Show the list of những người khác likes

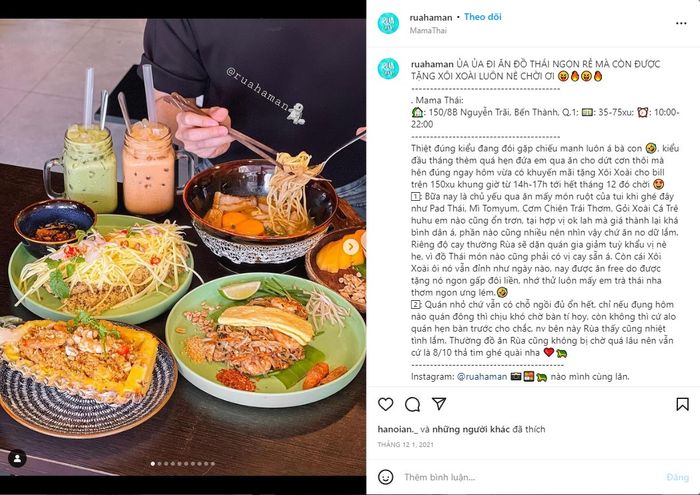[471, 429]
